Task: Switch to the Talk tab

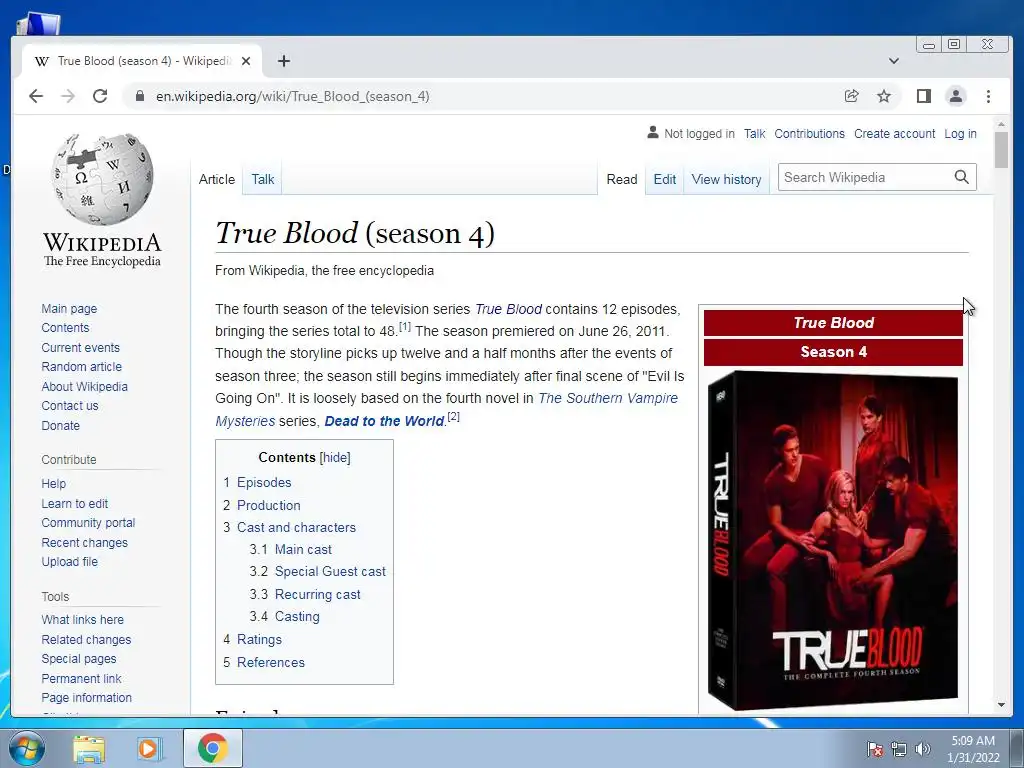Action: pyautogui.click(x=263, y=179)
